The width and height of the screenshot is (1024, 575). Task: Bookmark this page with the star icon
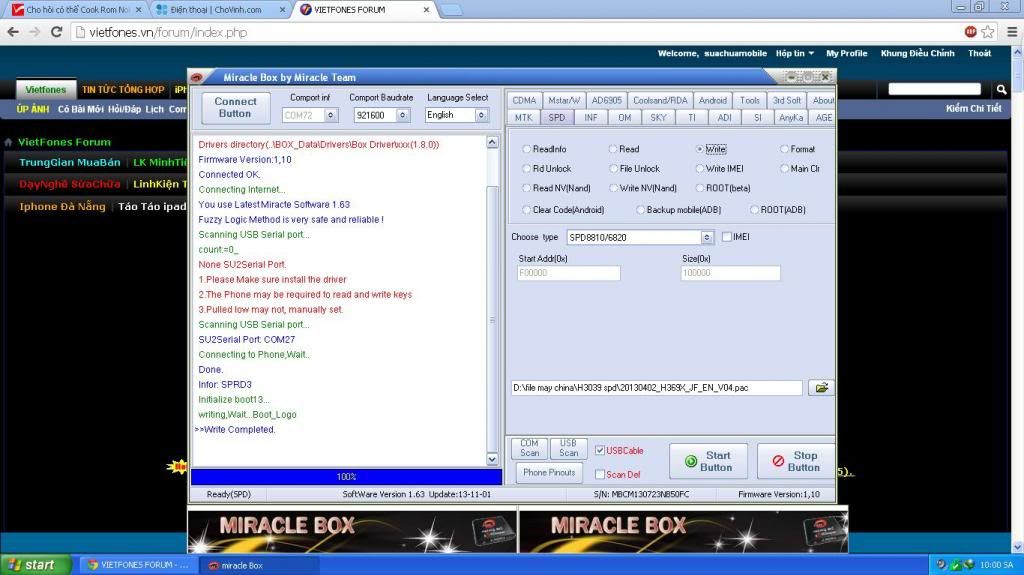[988, 31]
